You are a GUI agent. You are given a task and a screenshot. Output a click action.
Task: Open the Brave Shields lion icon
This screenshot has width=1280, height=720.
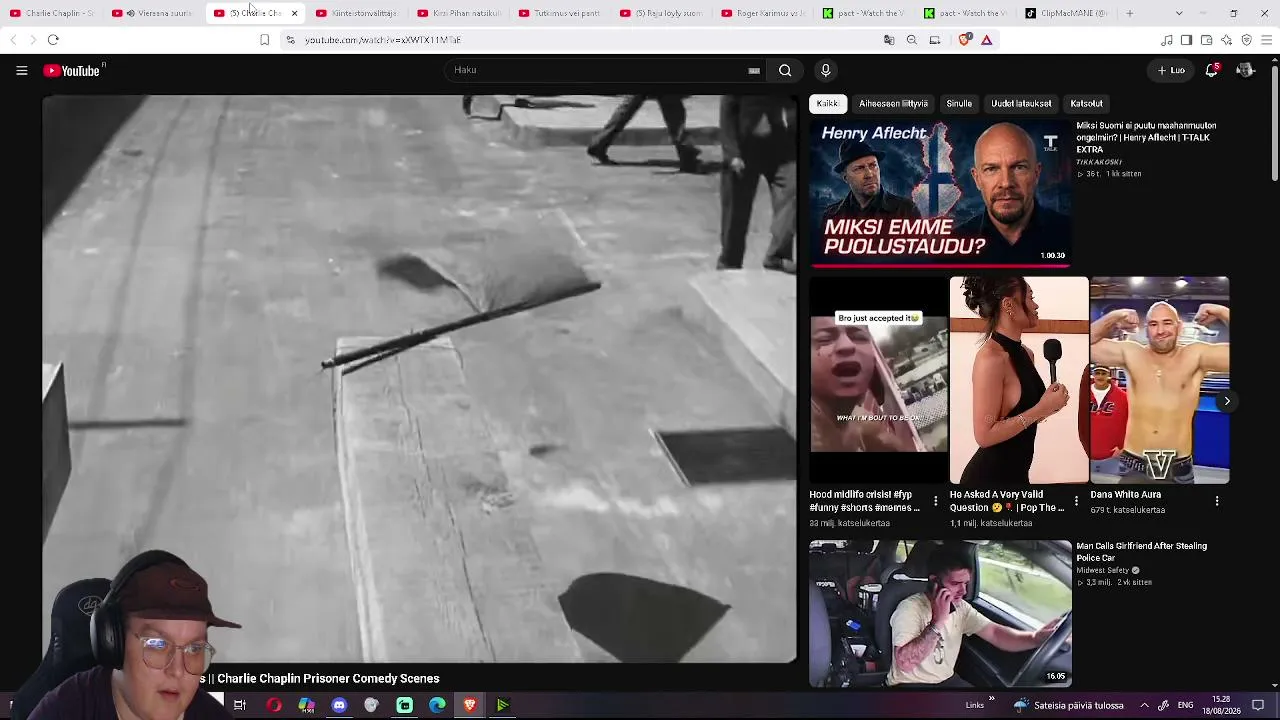point(964,40)
